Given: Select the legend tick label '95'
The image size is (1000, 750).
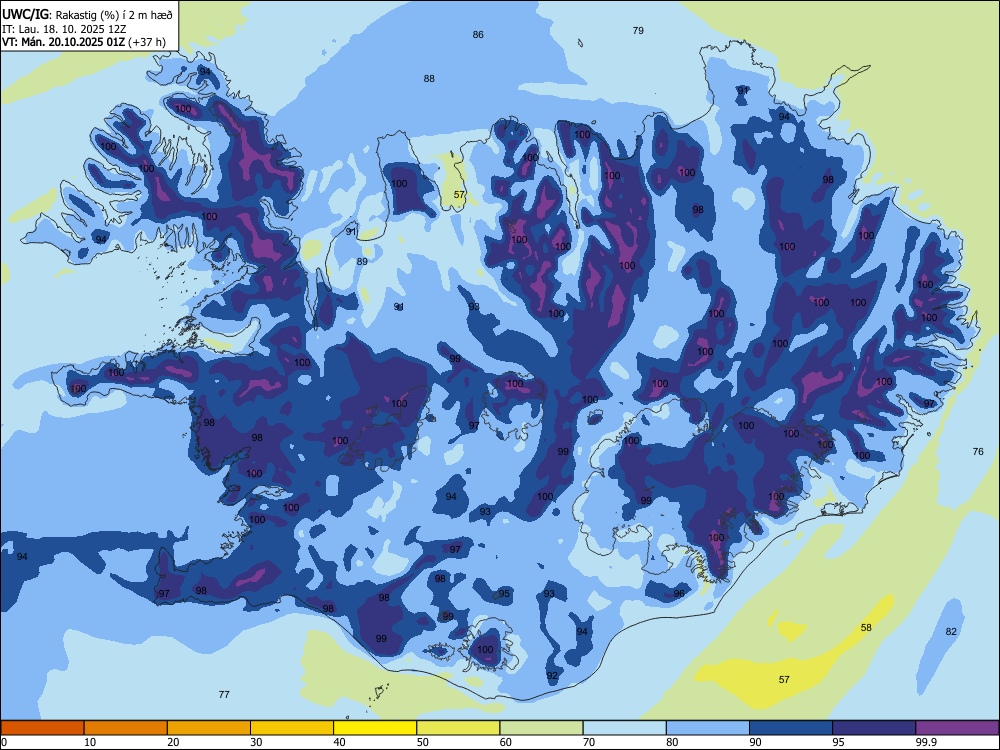Looking at the screenshot, I should [x=839, y=742].
